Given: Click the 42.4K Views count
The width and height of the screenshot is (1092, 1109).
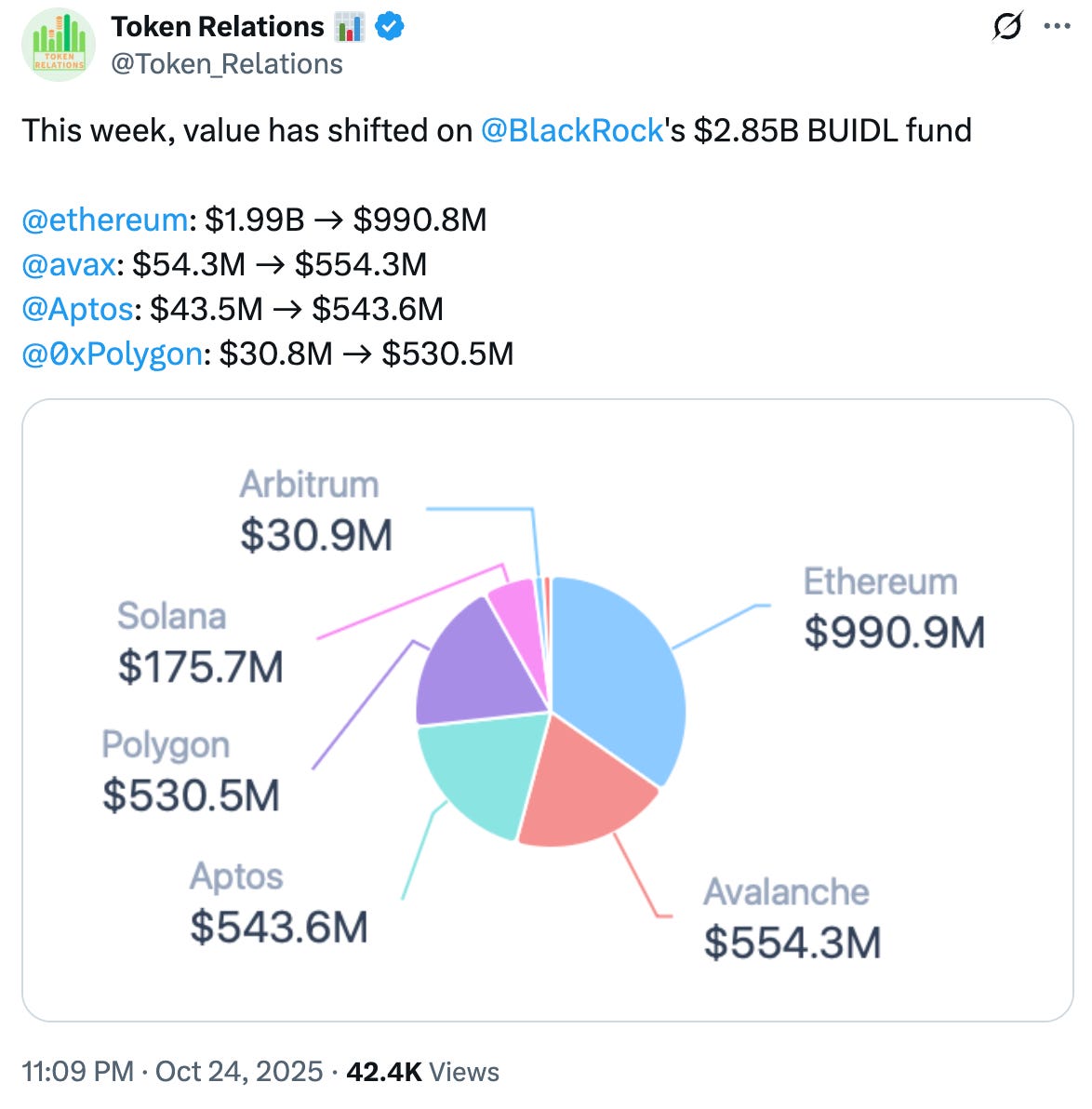Looking at the screenshot, I should (422, 1072).
